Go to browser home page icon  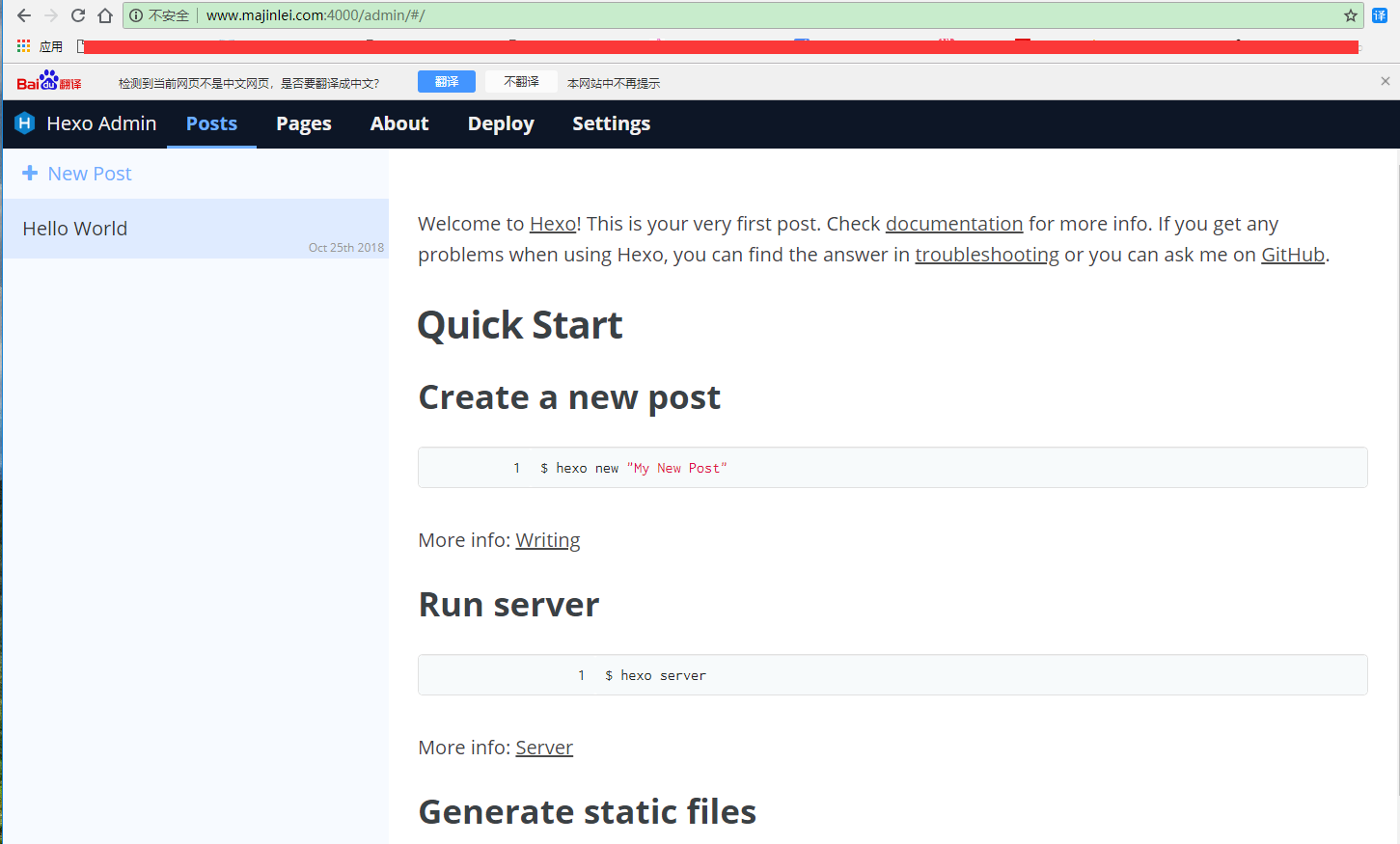pos(105,15)
